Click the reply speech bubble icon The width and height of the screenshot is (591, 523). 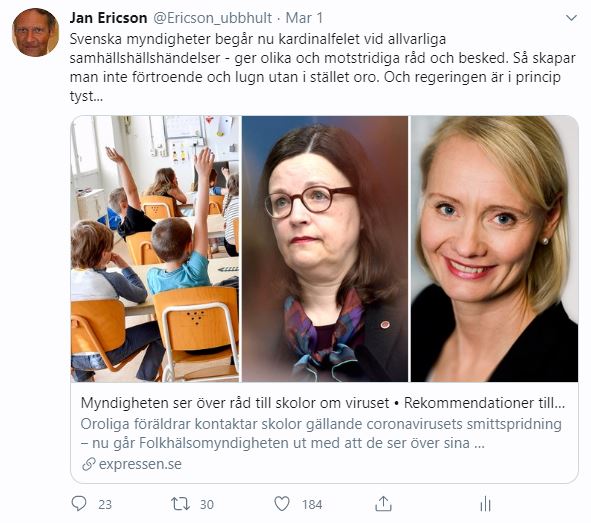tap(79, 504)
